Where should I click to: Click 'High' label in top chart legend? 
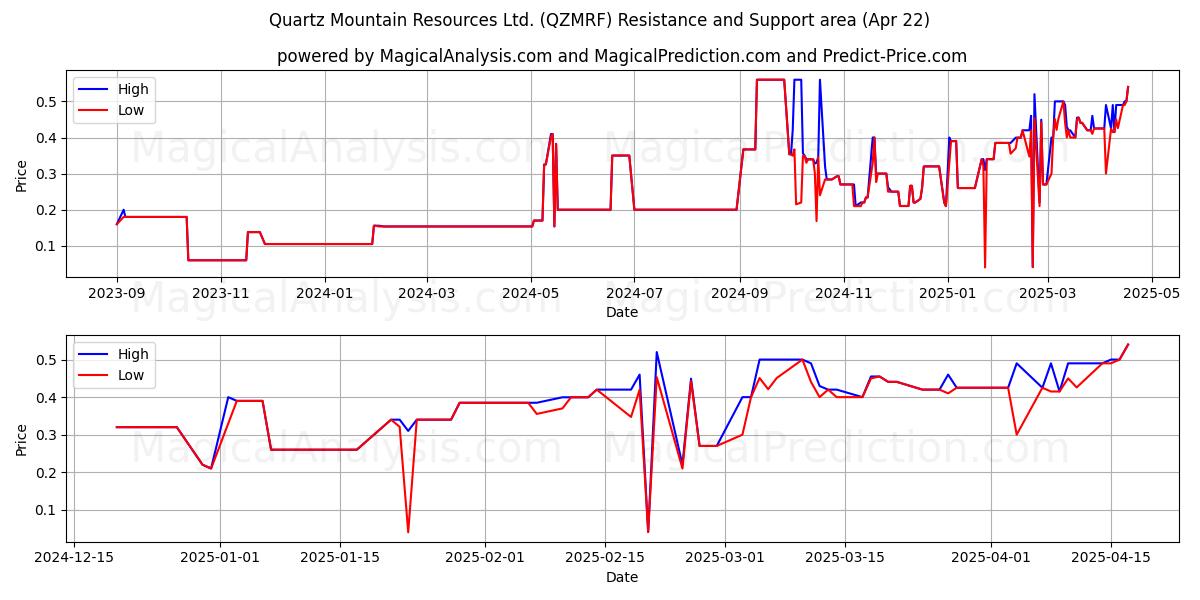coord(133,89)
